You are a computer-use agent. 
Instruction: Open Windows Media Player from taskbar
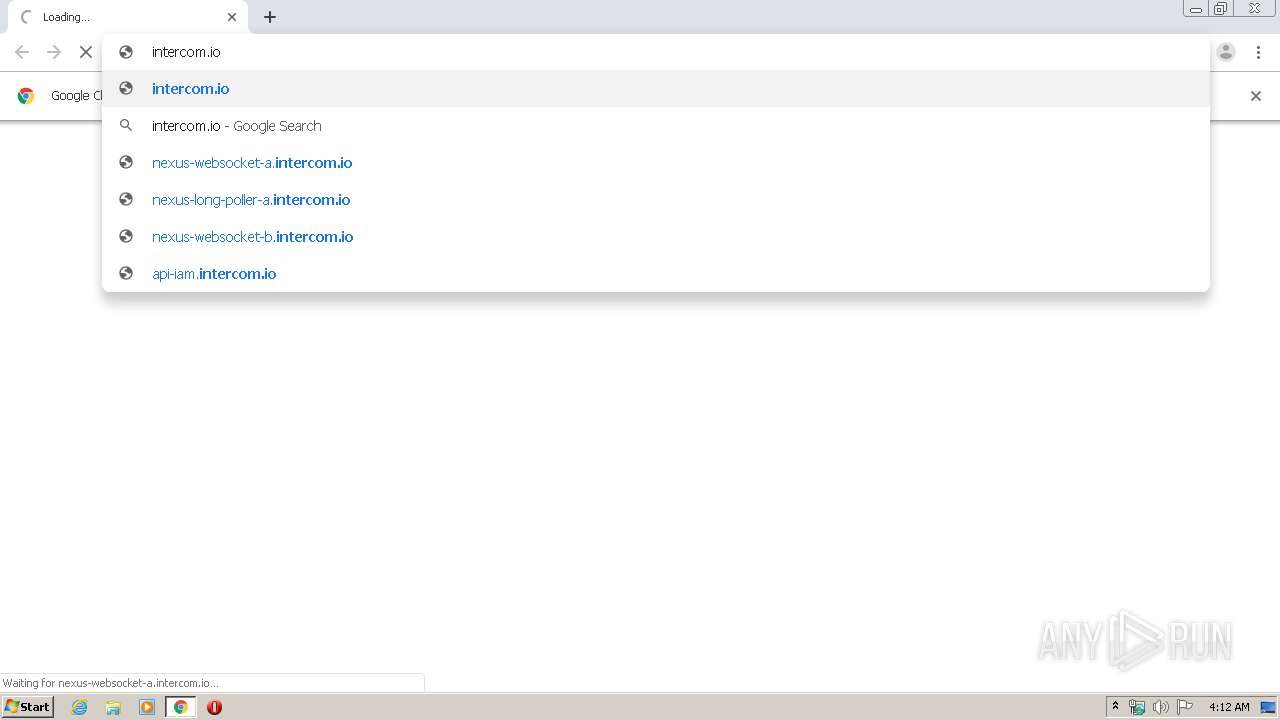147,707
